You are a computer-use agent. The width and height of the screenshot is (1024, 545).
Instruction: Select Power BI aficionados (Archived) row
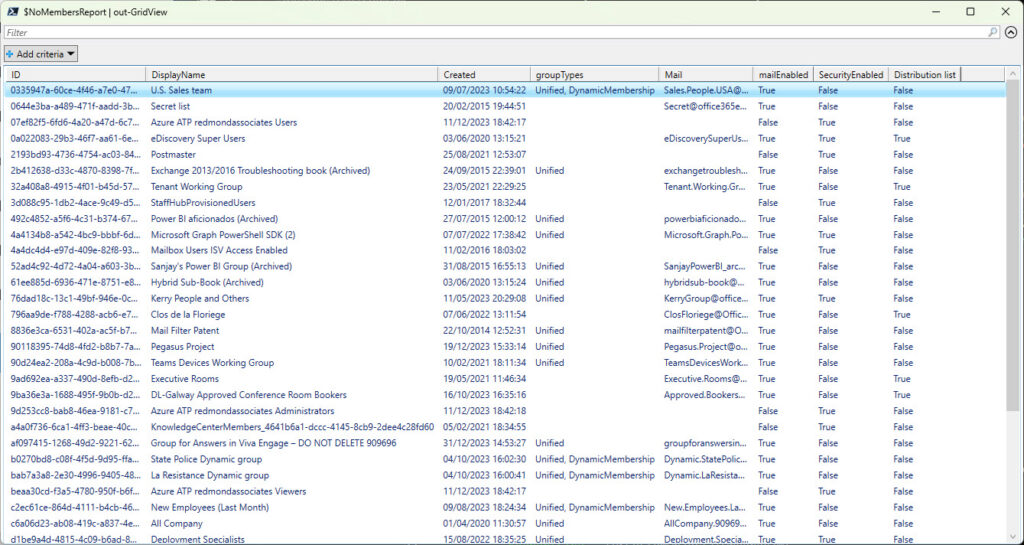coord(505,219)
